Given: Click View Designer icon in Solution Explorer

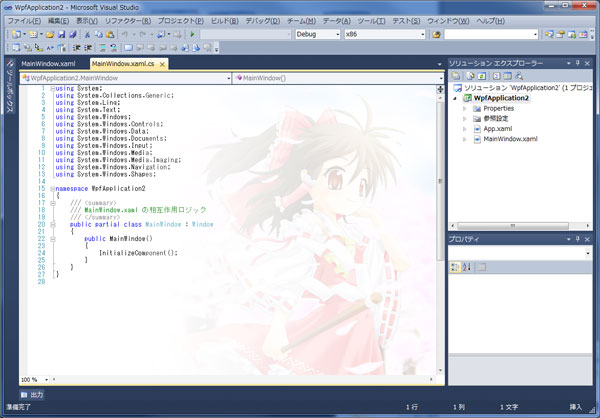Looking at the screenshot, I should (x=507, y=76).
